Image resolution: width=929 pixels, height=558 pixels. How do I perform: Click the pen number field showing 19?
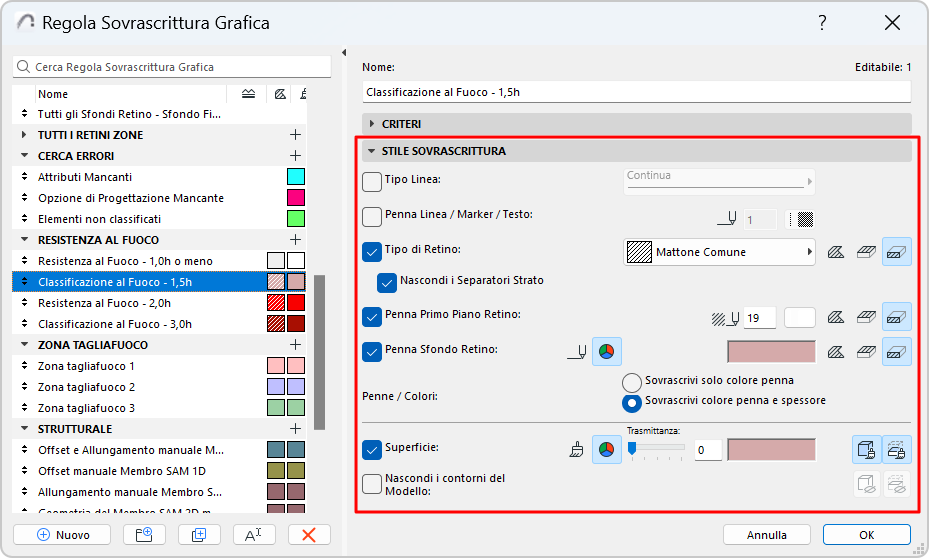pos(759,318)
